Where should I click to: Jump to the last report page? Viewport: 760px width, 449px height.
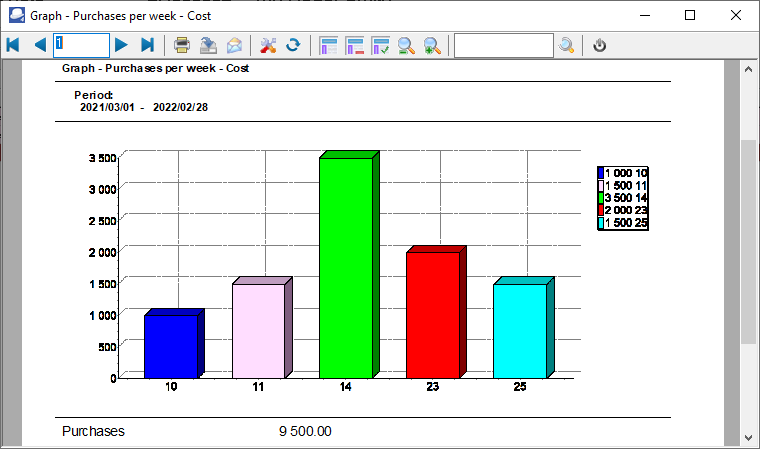click(147, 45)
